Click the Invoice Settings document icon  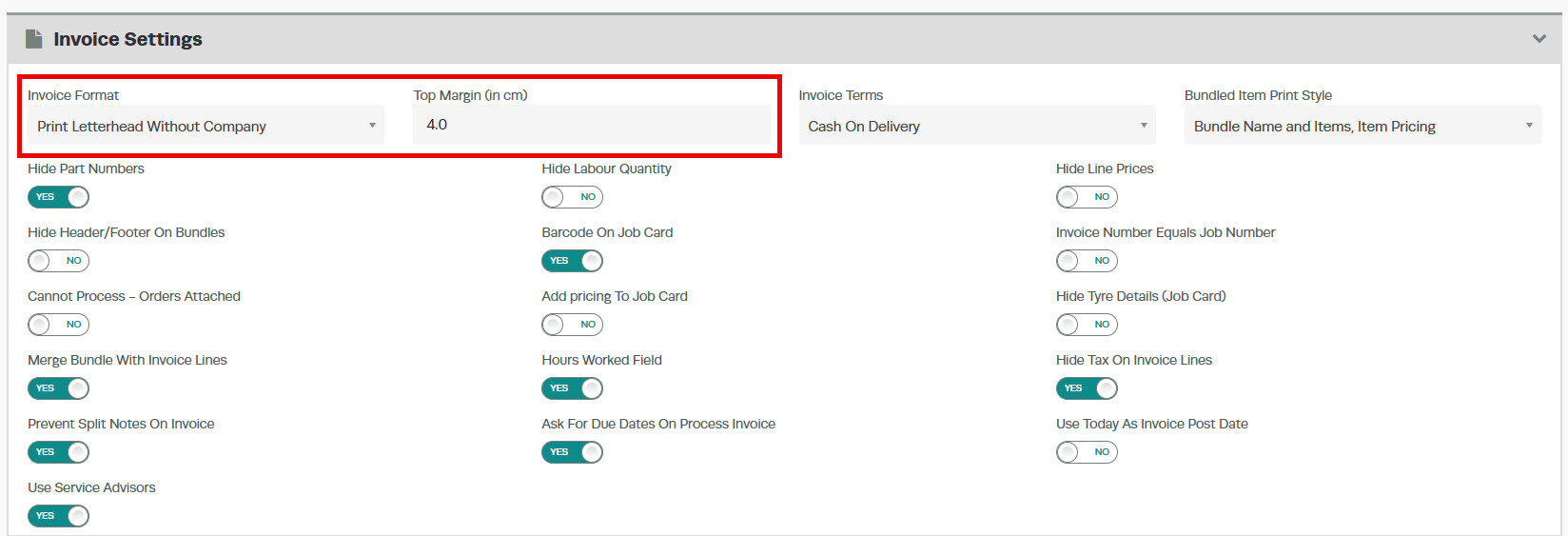34,39
